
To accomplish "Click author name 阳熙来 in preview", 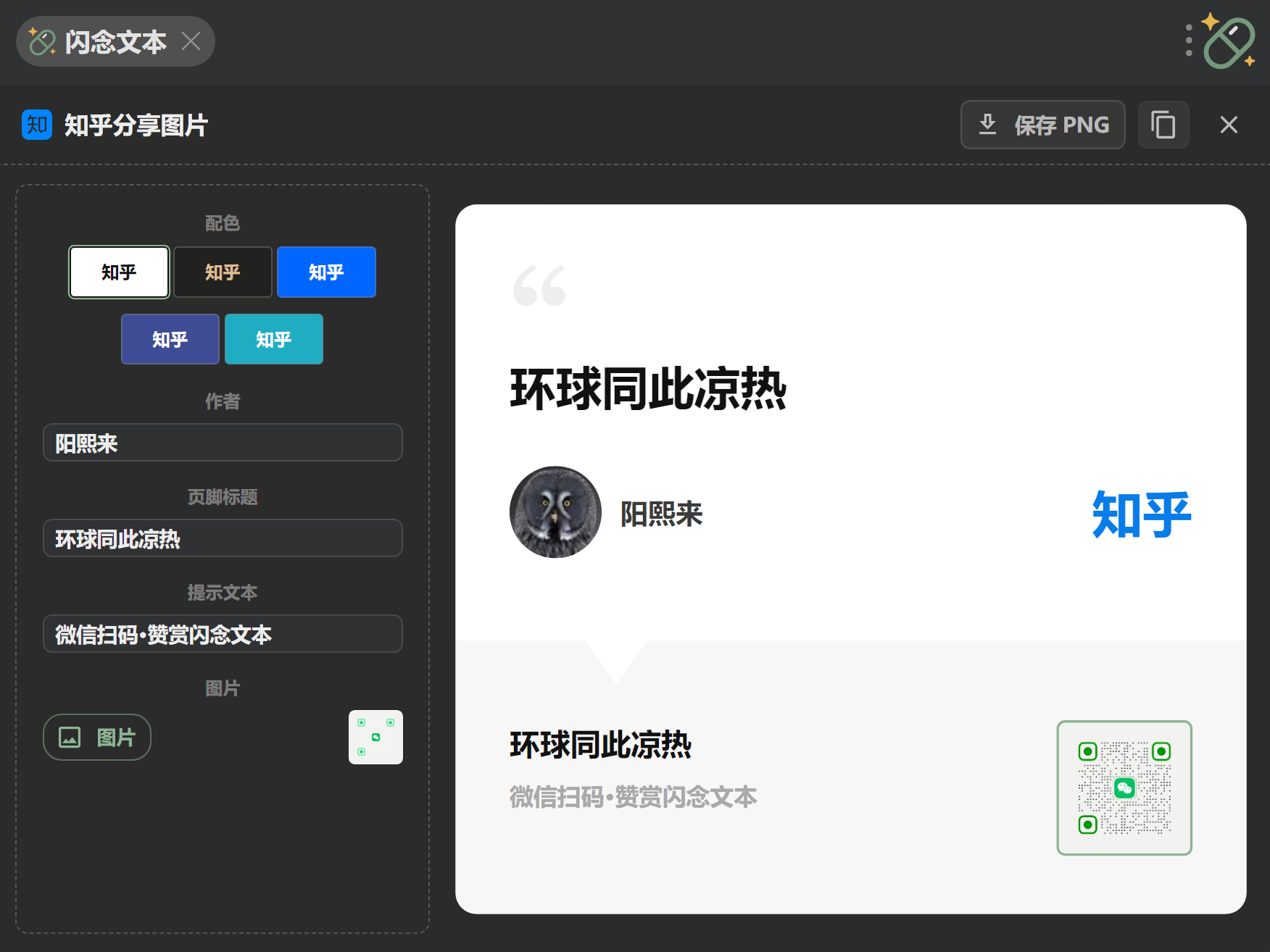I will (x=661, y=514).
